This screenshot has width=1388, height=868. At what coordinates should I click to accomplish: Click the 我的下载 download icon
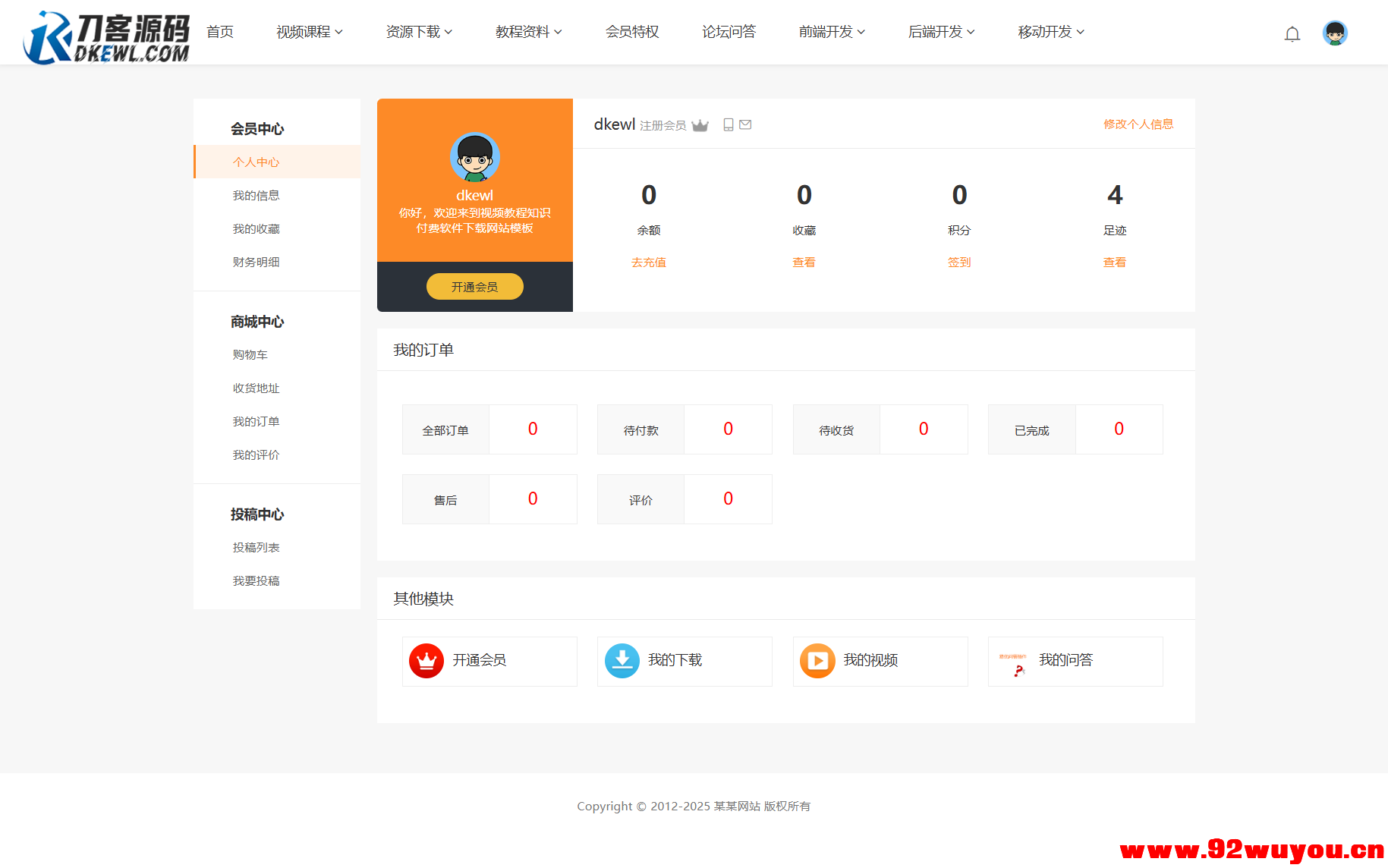622,661
